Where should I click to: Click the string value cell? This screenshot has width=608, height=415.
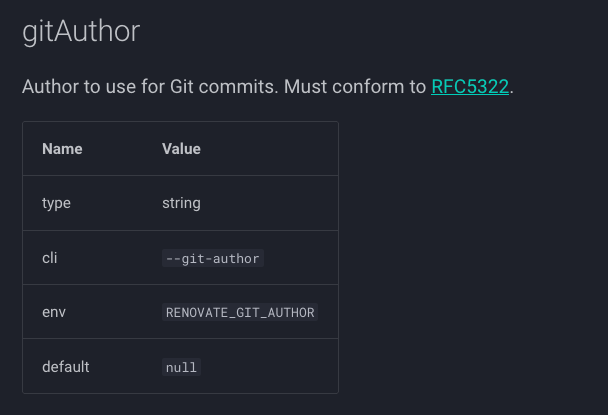coord(181,203)
